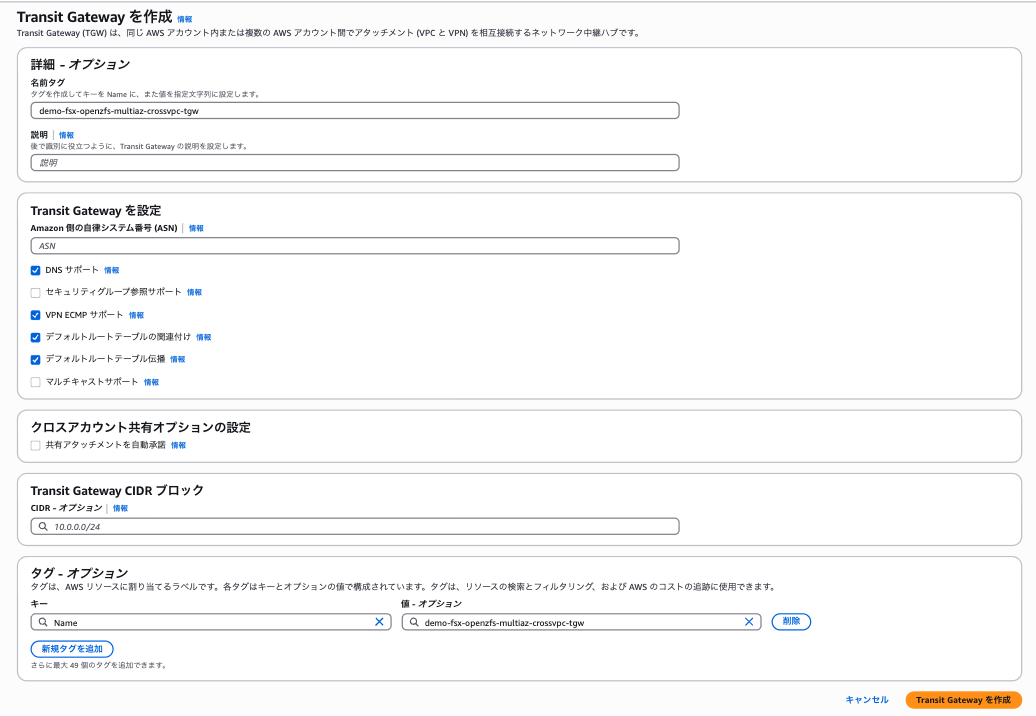1036x716 pixels.
Task: Click 削除 button to remove tag
Action: click(x=791, y=621)
